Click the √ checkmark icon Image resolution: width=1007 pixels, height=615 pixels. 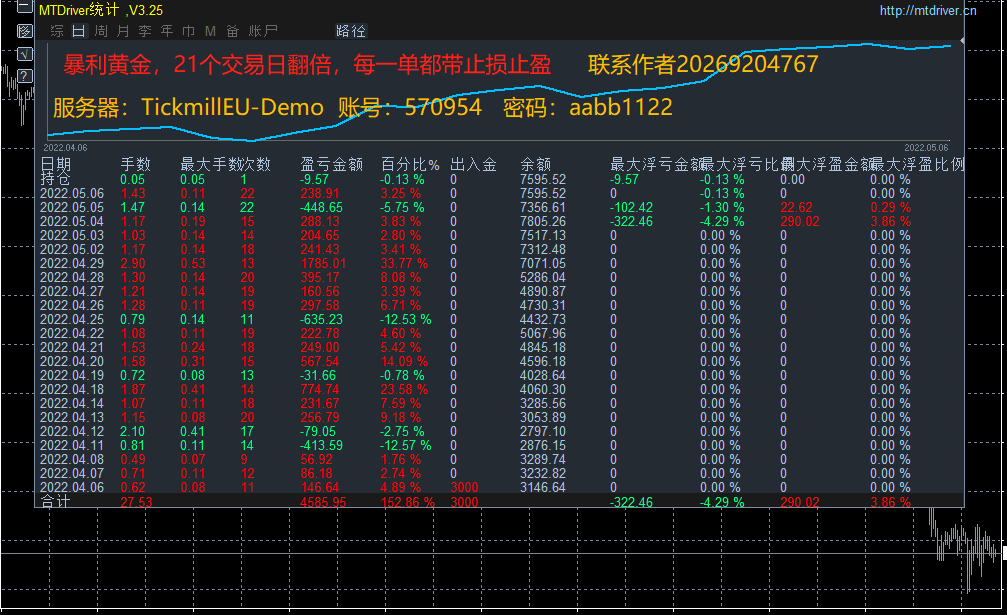coord(24,53)
